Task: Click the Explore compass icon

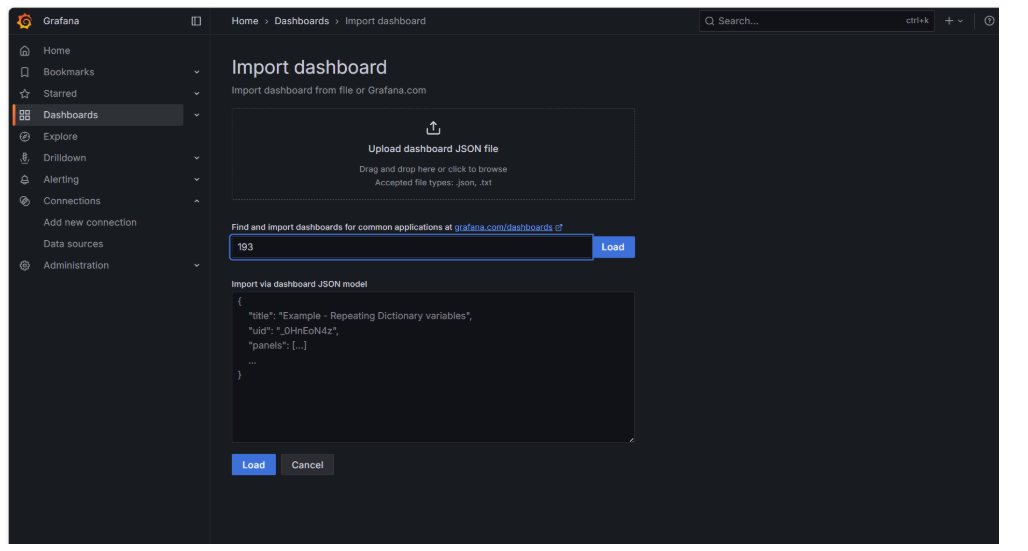Action: point(25,136)
